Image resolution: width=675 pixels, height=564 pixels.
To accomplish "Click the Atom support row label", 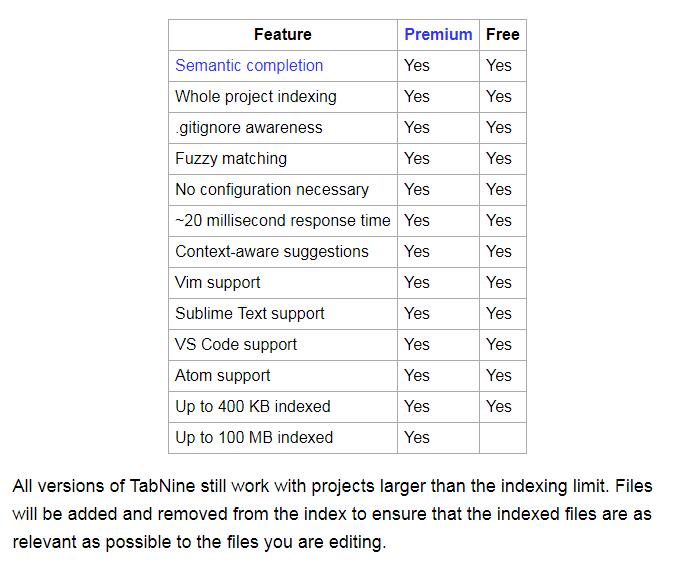I will [223, 376].
